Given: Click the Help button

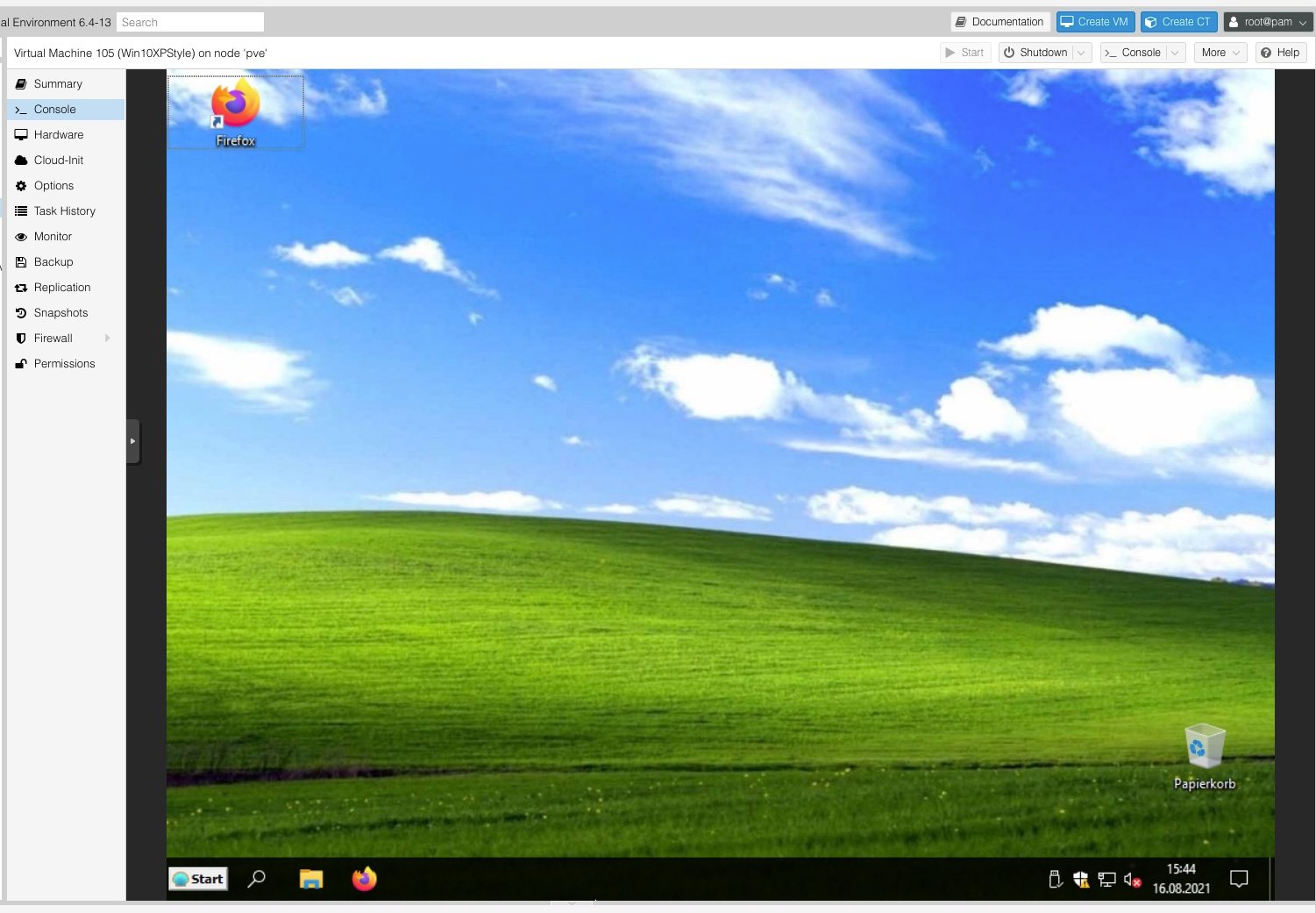Looking at the screenshot, I should (1281, 53).
